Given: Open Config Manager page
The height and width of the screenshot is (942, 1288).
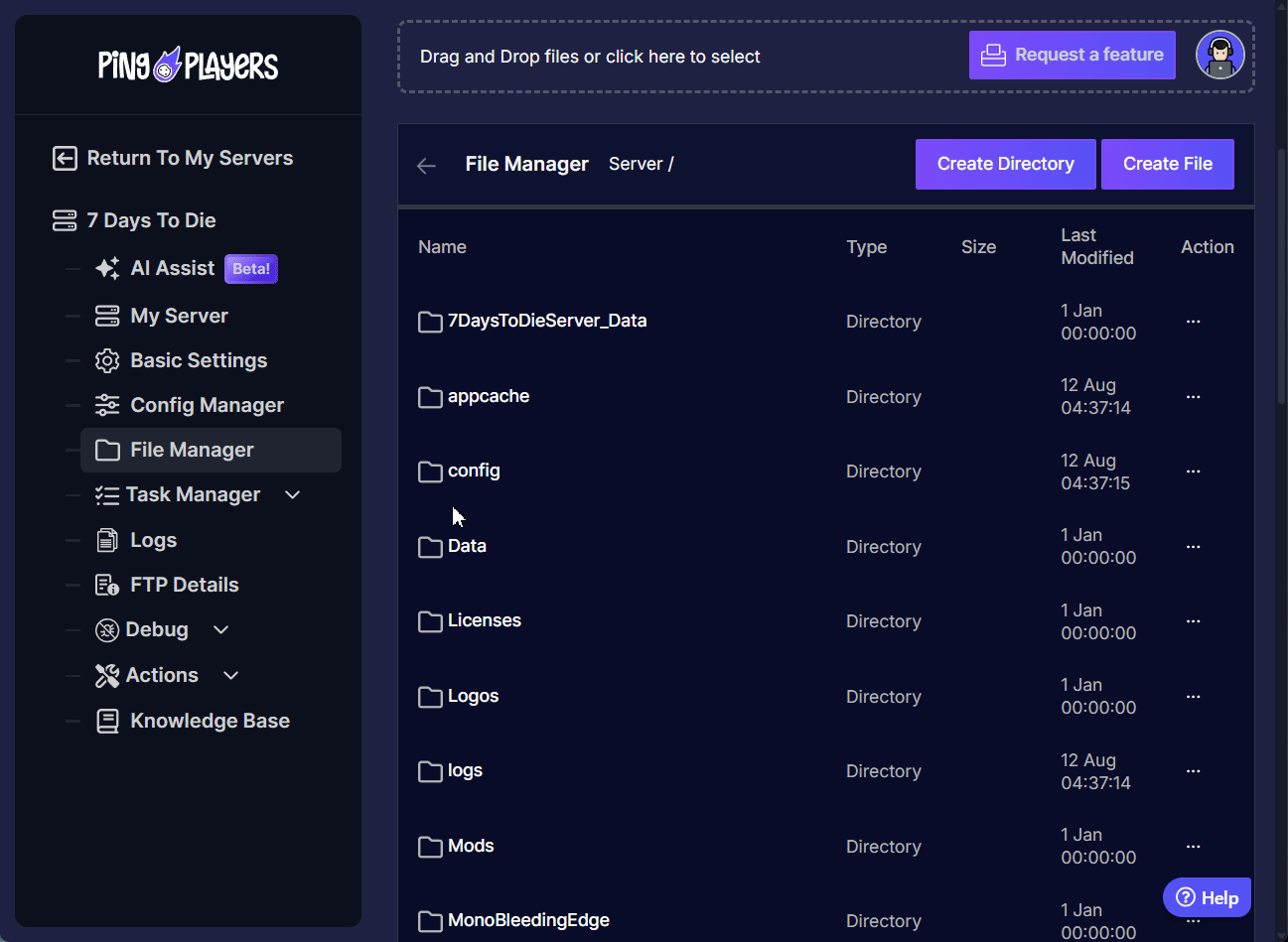Looking at the screenshot, I should 207,405.
